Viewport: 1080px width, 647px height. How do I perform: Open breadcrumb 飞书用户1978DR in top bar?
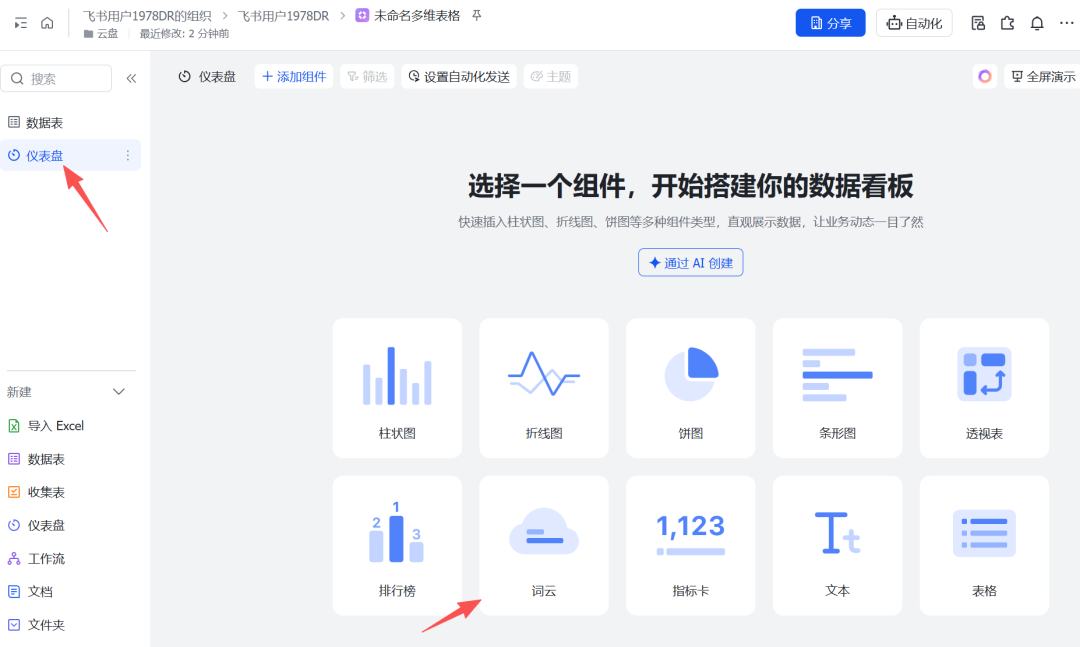[x=283, y=15]
